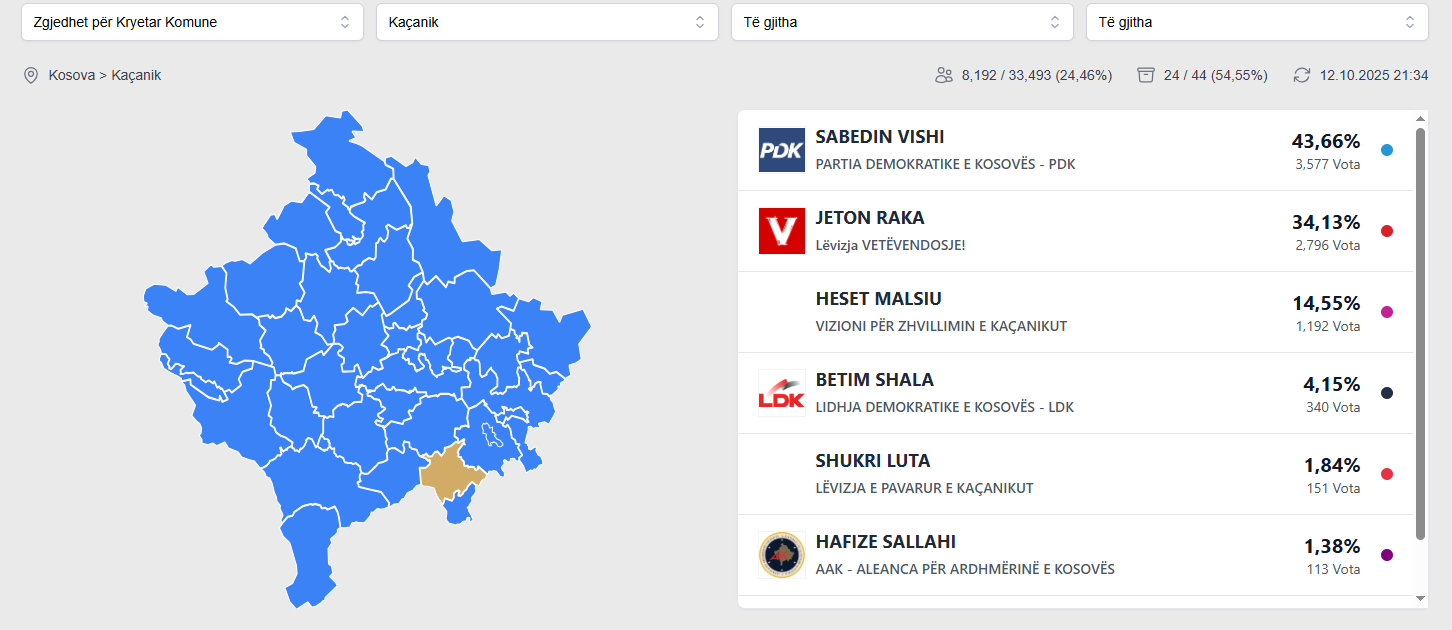
Task: Open the election type selector
Action: coord(192,21)
